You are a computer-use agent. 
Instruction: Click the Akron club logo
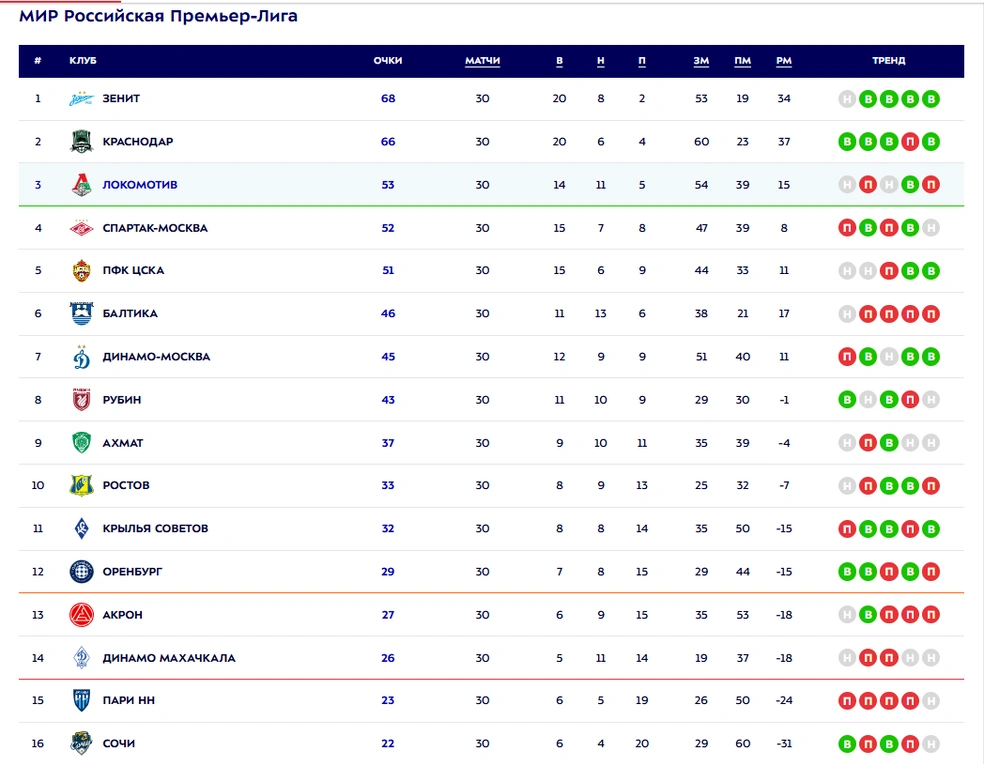click(82, 615)
